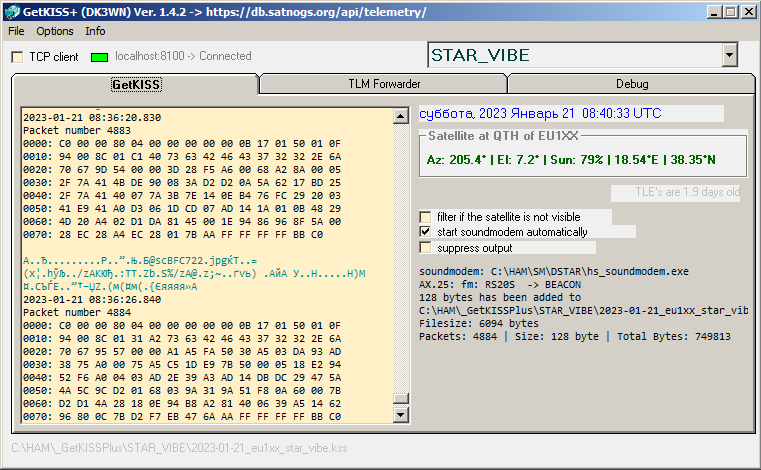Click the packet log scroll up arrow
The width and height of the screenshot is (761, 470).
[400, 116]
